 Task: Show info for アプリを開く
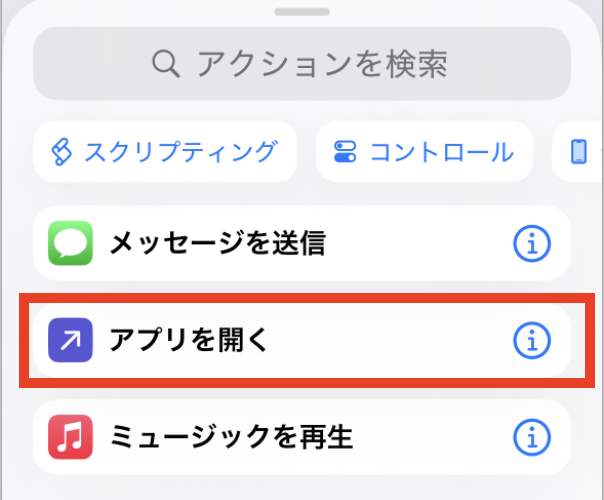click(x=531, y=340)
